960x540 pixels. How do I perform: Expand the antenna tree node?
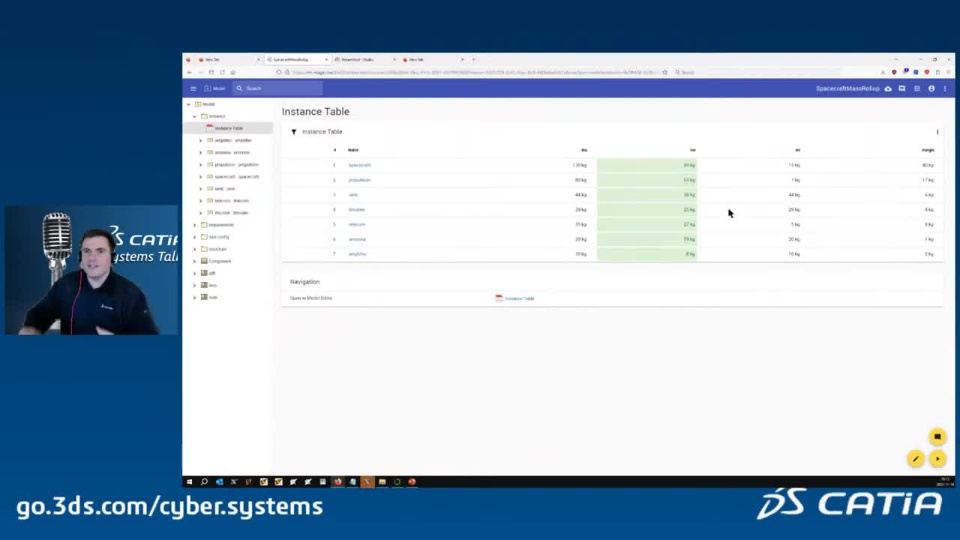click(x=200, y=152)
